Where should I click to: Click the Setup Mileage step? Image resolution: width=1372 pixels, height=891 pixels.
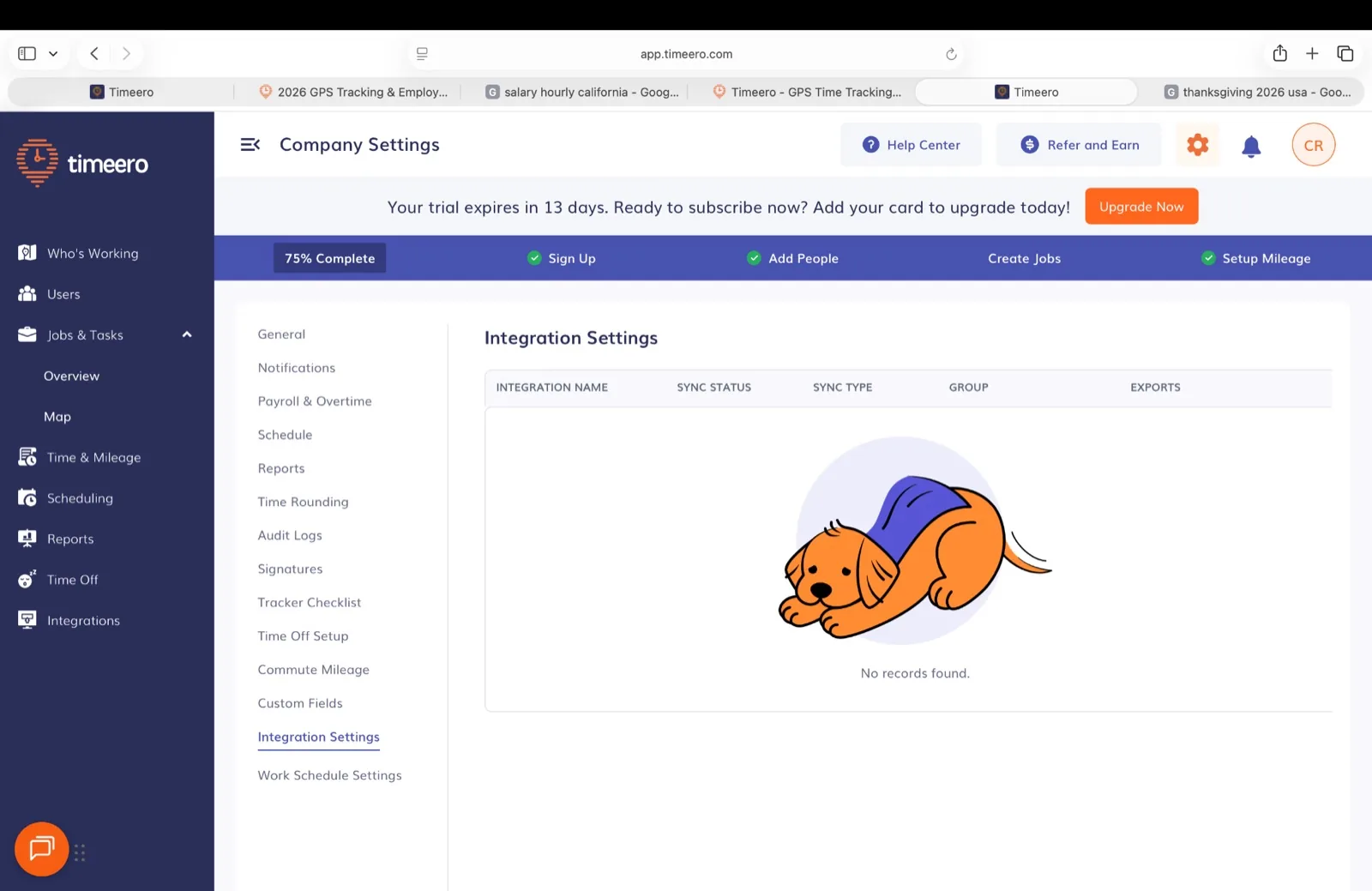1256,258
